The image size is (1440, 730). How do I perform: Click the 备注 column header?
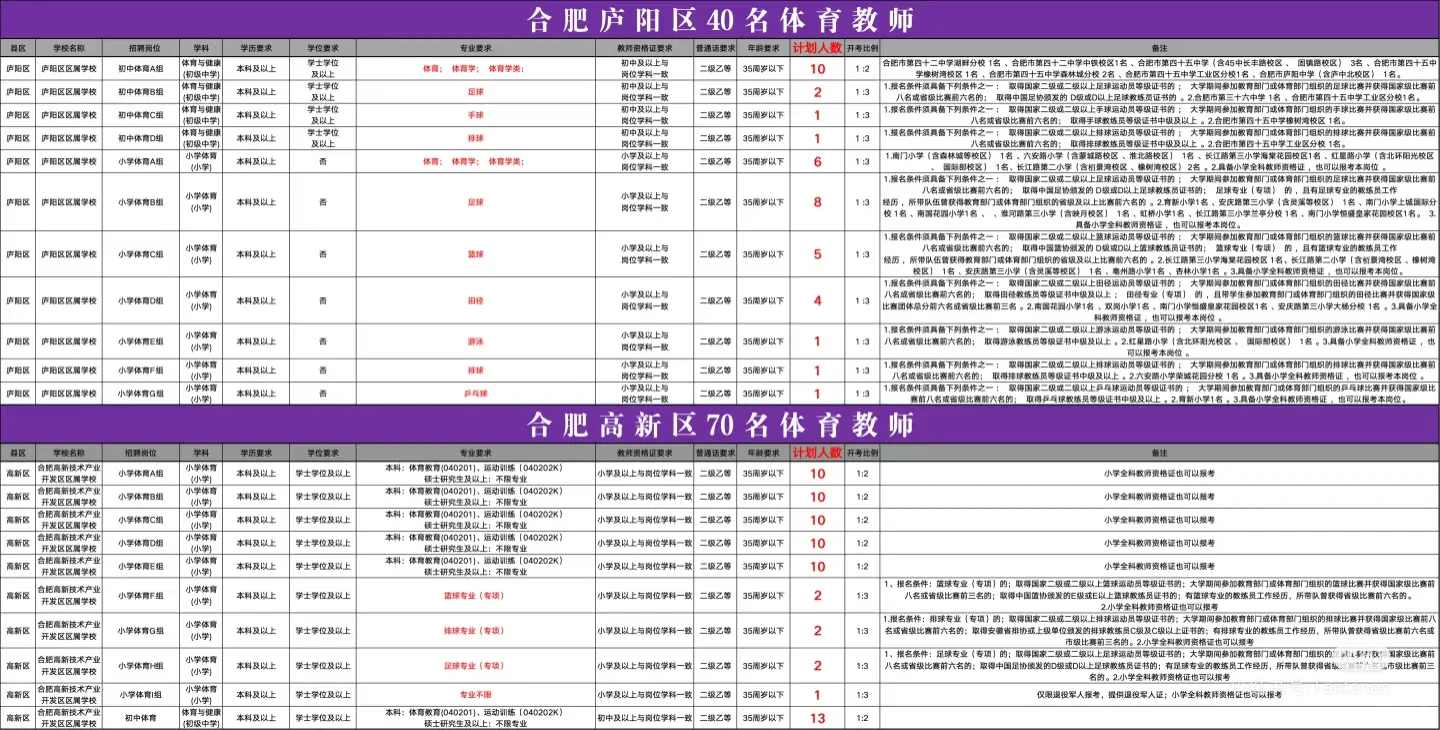pyautogui.click(x=1160, y=45)
